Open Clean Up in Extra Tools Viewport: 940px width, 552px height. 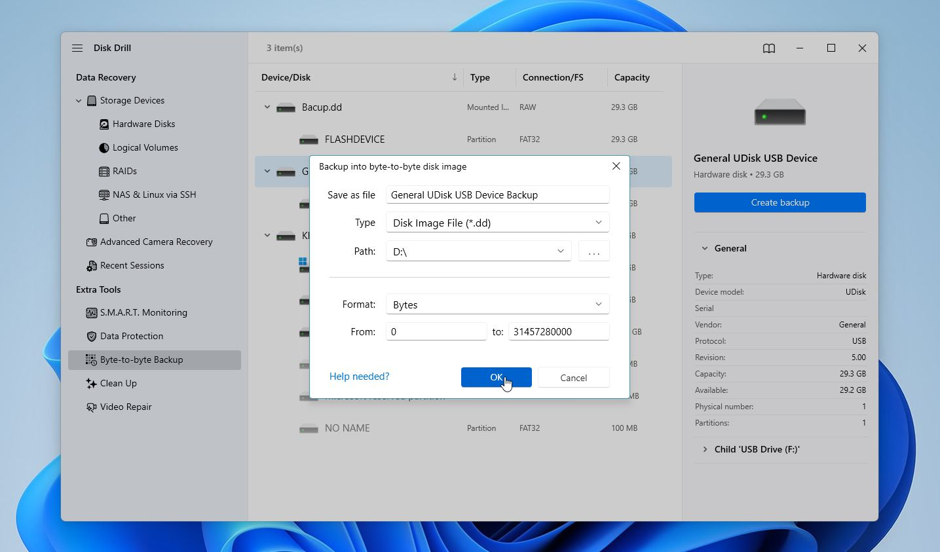(x=118, y=383)
